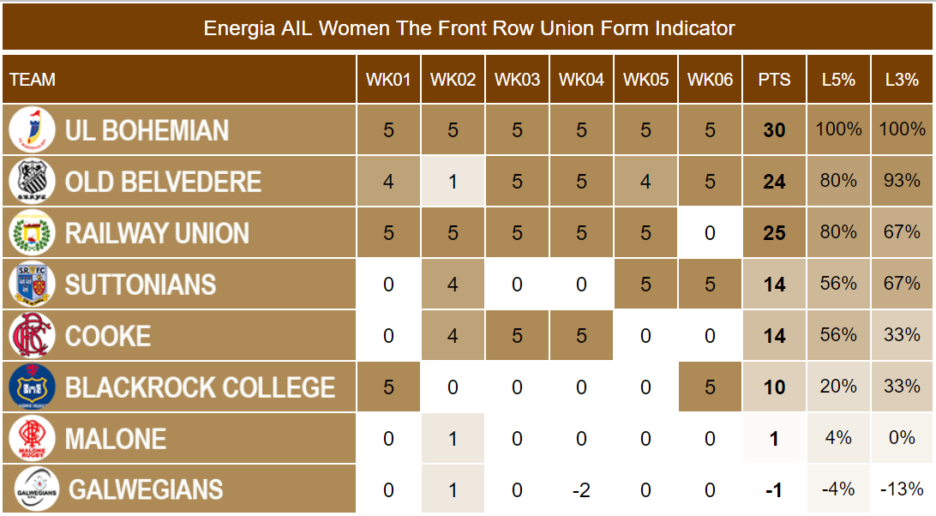Click Galwegians' WK04 cell showing -2
936x516 pixels.
582,490
